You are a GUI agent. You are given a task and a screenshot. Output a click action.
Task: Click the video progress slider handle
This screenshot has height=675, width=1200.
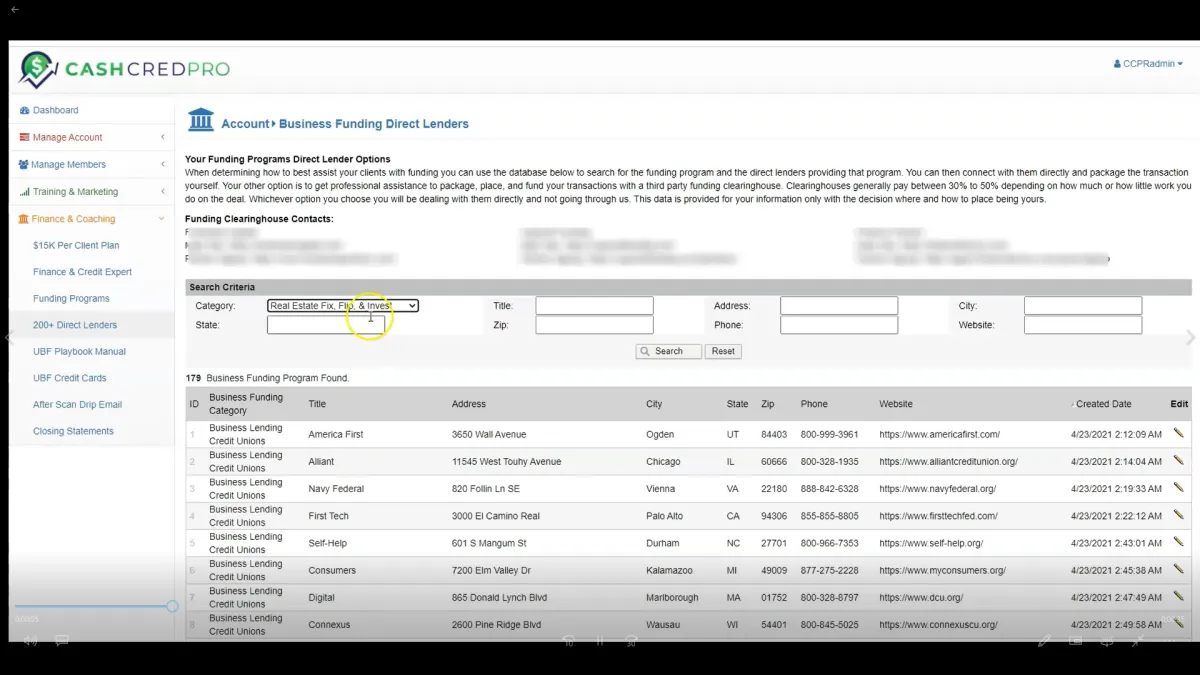click(172, 606)
